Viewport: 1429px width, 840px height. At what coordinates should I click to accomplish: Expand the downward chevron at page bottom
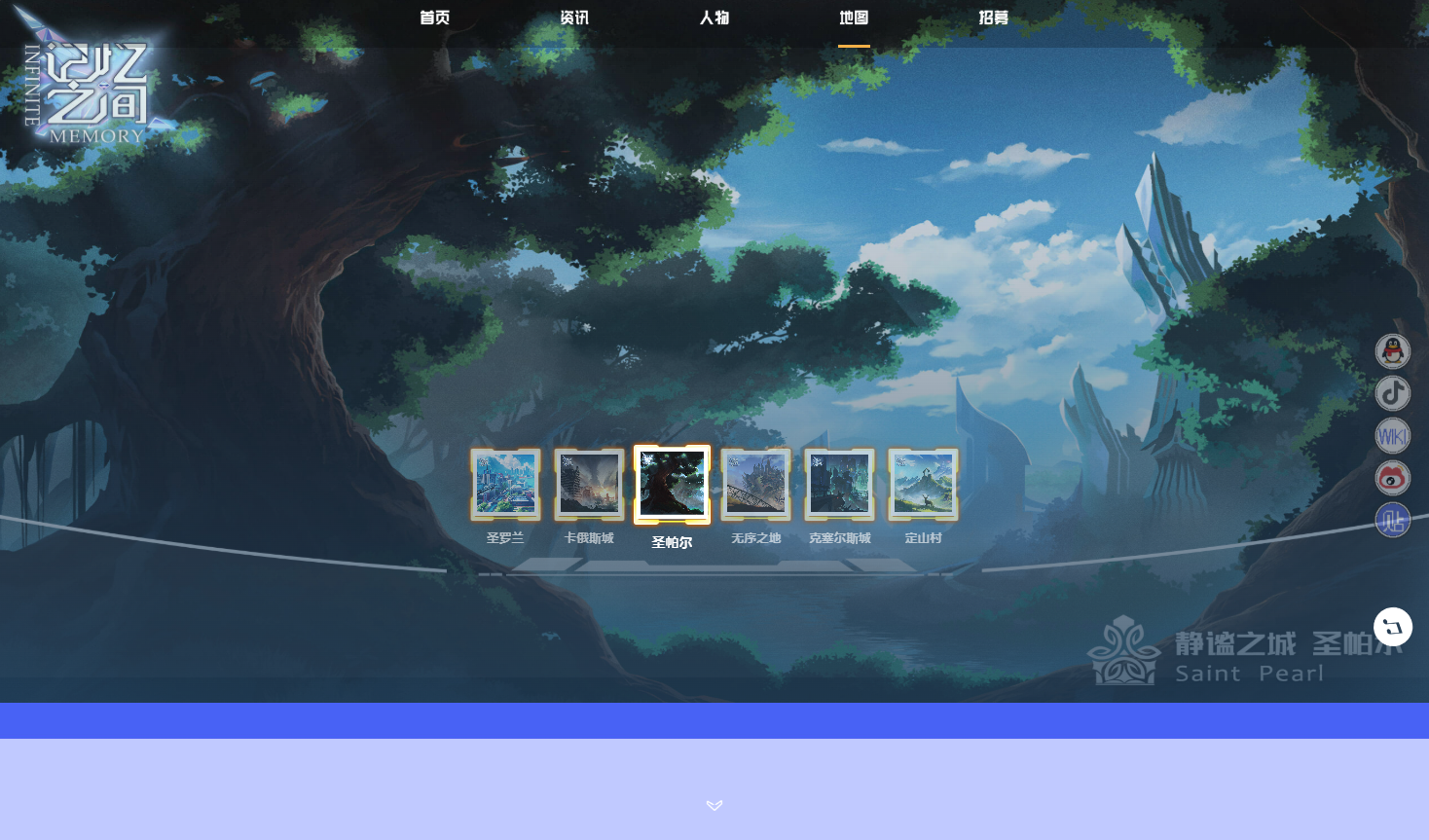(714, 805)
